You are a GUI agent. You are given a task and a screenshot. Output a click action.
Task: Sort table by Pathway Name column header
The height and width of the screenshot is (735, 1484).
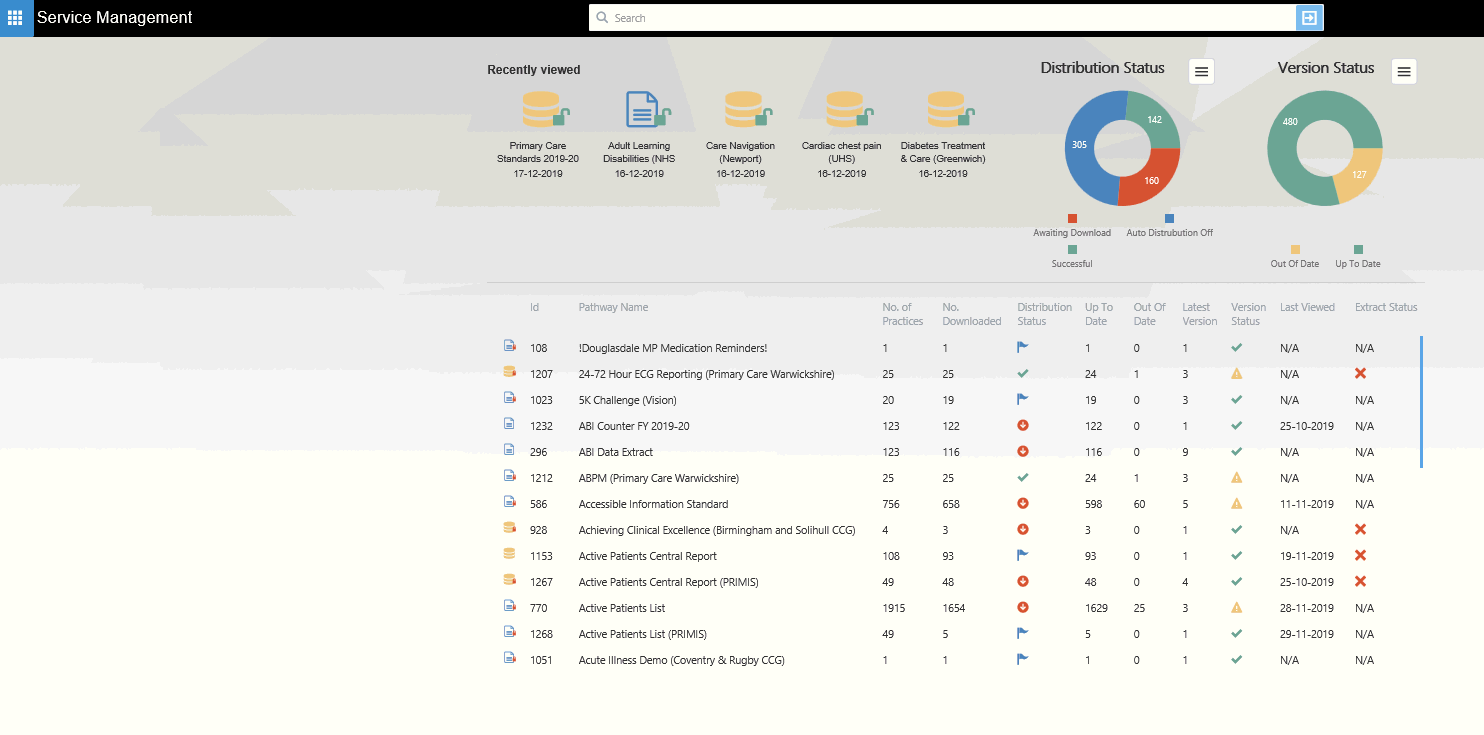coord(613,307)
